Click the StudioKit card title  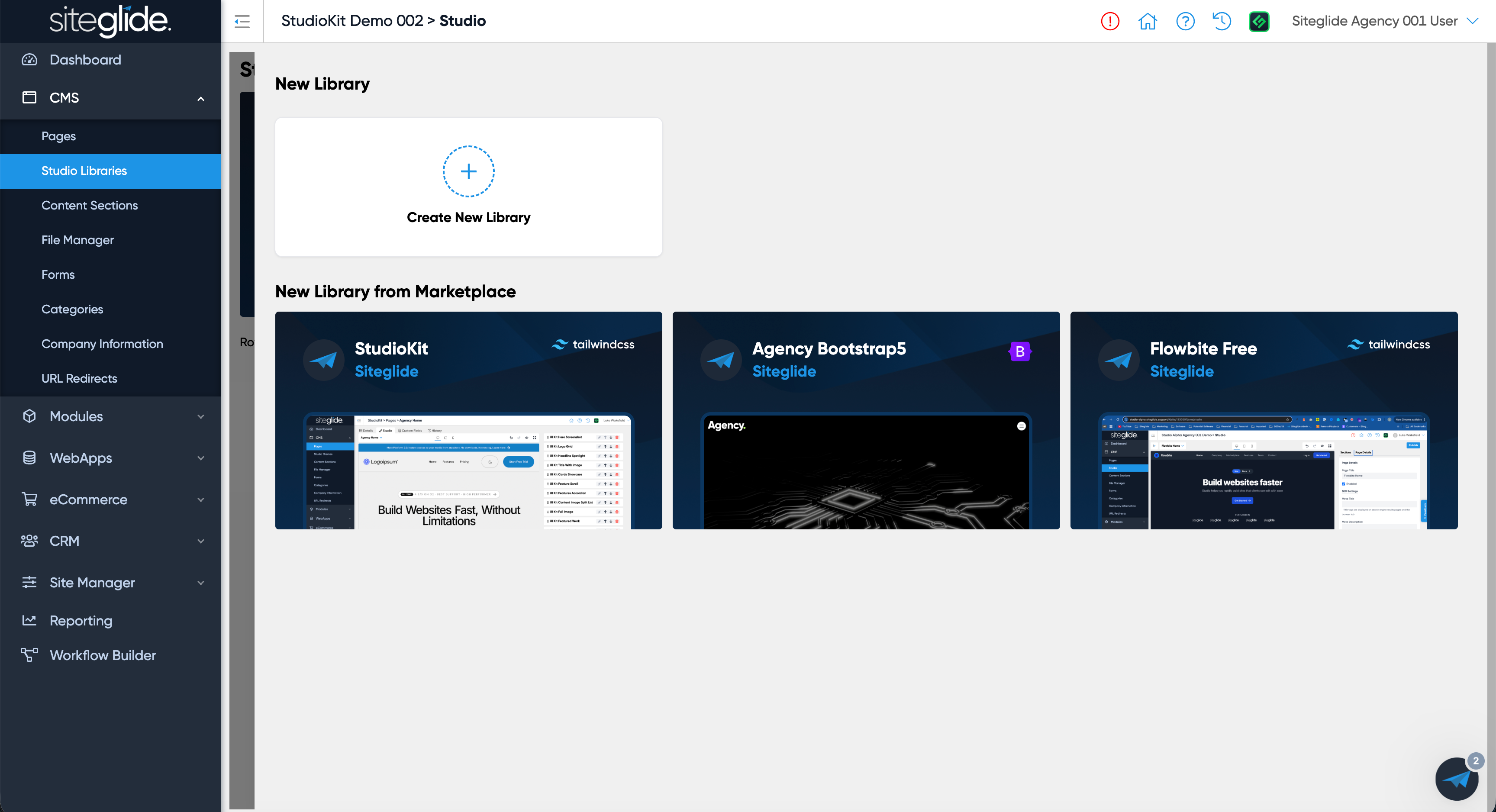391,348
